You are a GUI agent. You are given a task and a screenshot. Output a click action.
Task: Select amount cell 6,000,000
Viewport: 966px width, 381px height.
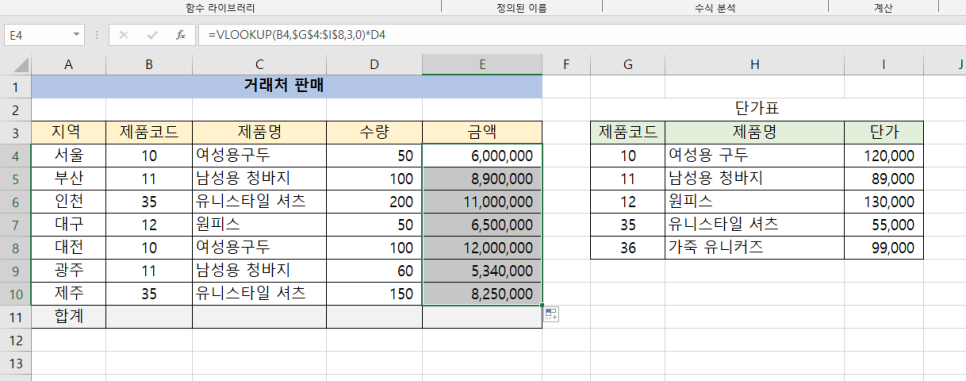(x=482, y=155)
